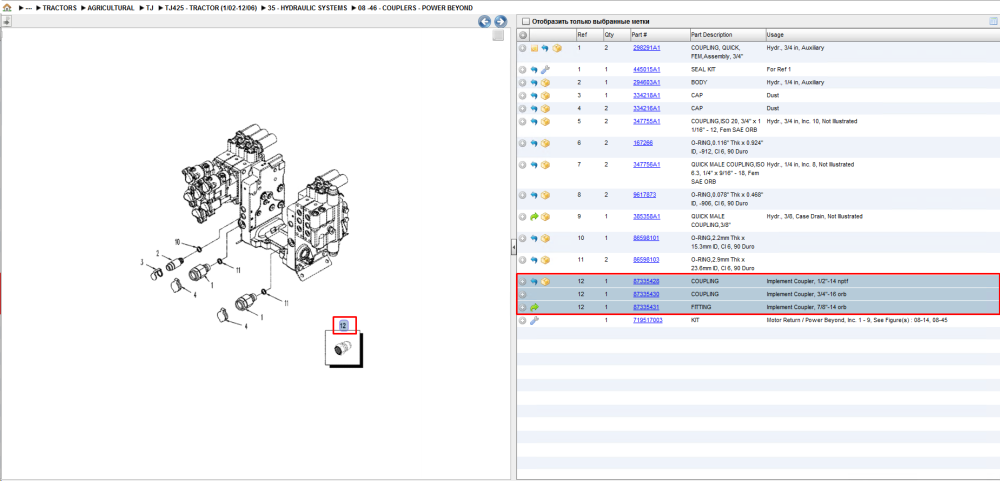Go to next figure with blue forward arrow
Screen dimensions: 1000x481
(501, 22)
